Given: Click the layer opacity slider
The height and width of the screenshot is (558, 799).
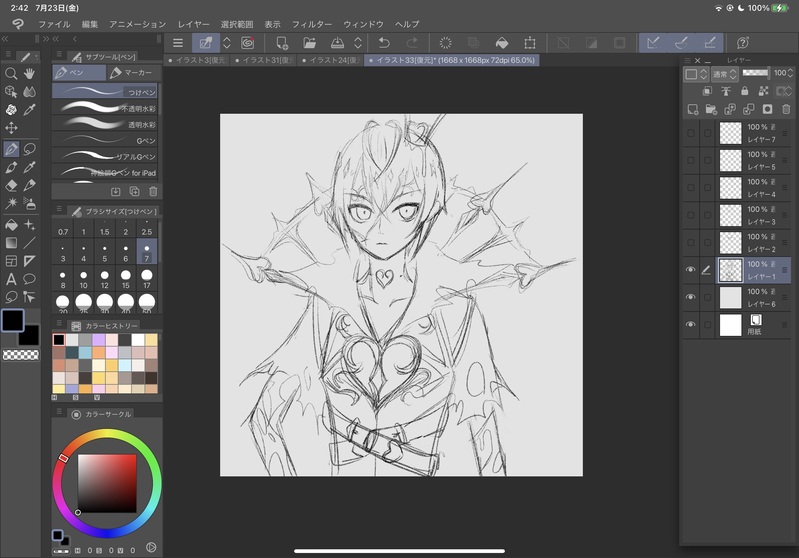Looking at the screenshot, I should click(x=756, y=73).
